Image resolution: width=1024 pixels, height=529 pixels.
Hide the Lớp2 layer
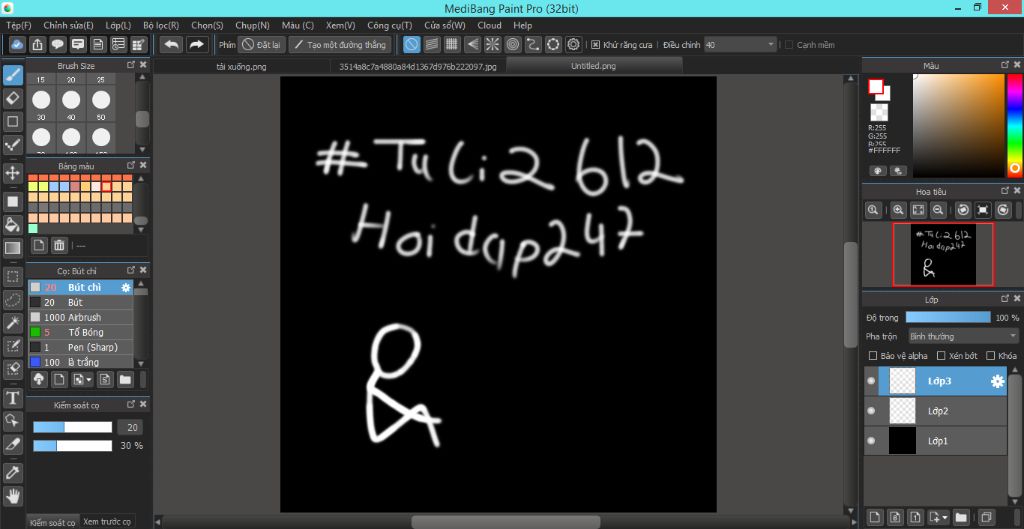click(x=871, y=411)
